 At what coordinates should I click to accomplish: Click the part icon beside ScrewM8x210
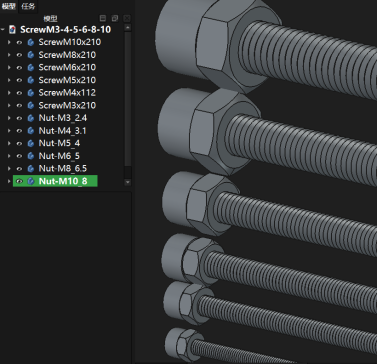(x=31, y=55)
